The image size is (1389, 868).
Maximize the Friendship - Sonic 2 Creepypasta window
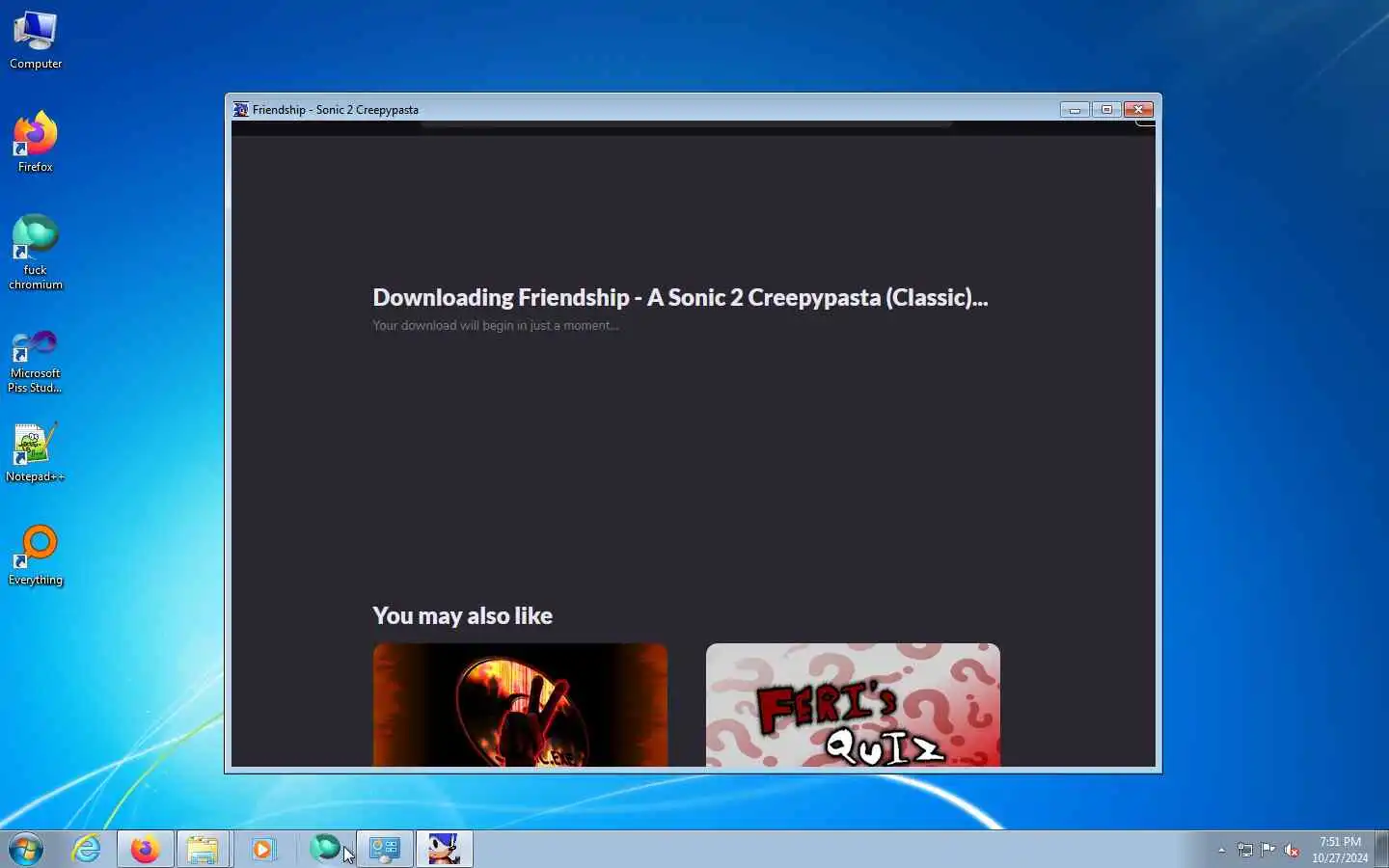(1106, 110)
